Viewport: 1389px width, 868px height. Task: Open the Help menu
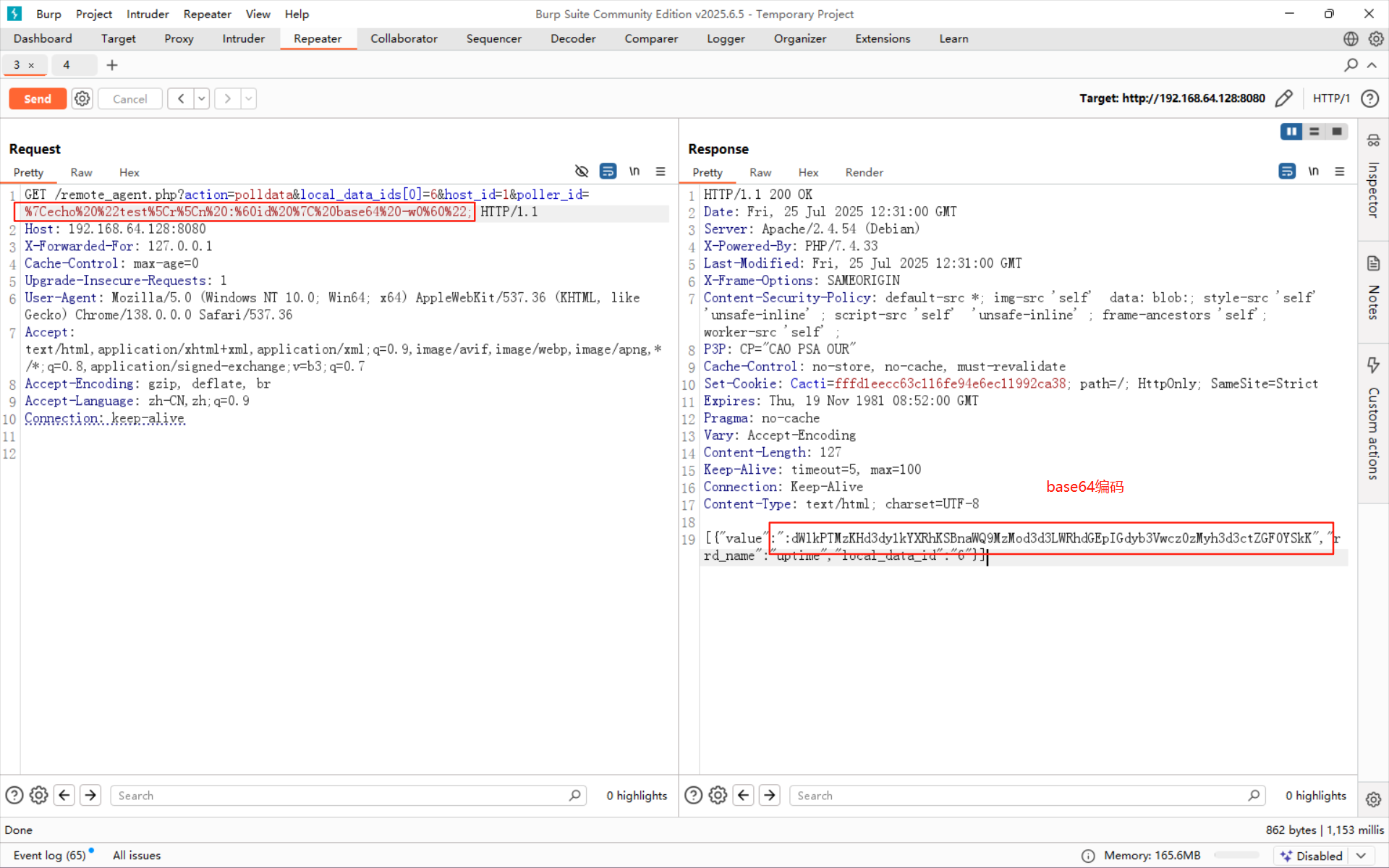pos(297,14)
